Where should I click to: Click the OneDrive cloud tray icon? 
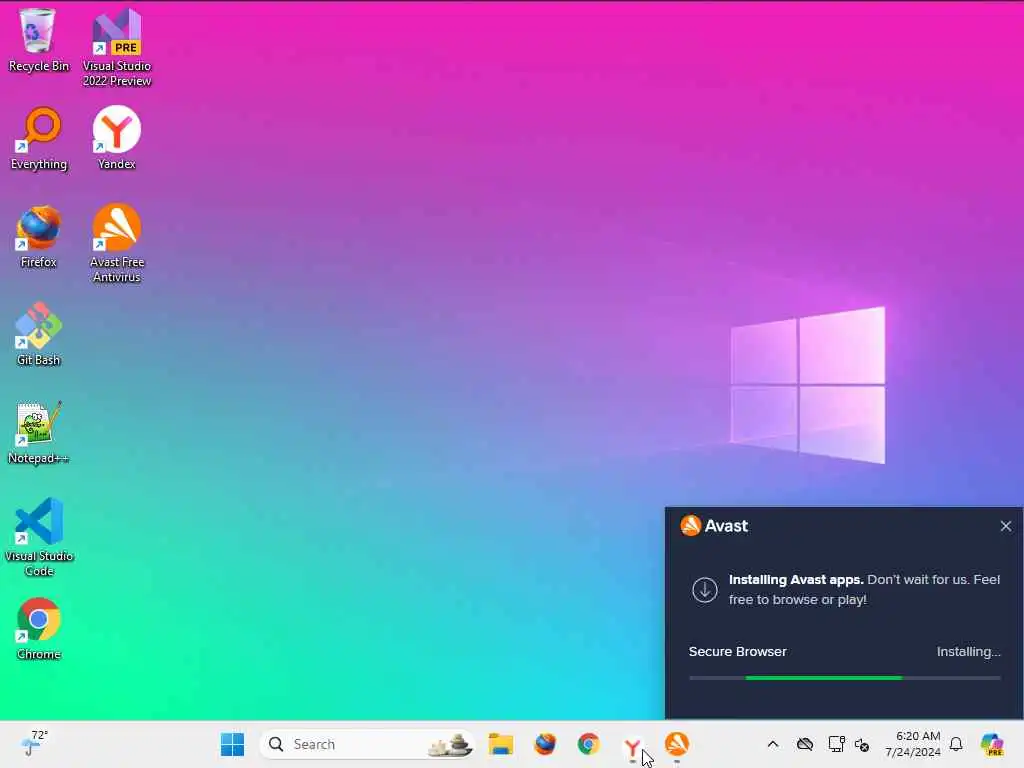coord(805,744)
